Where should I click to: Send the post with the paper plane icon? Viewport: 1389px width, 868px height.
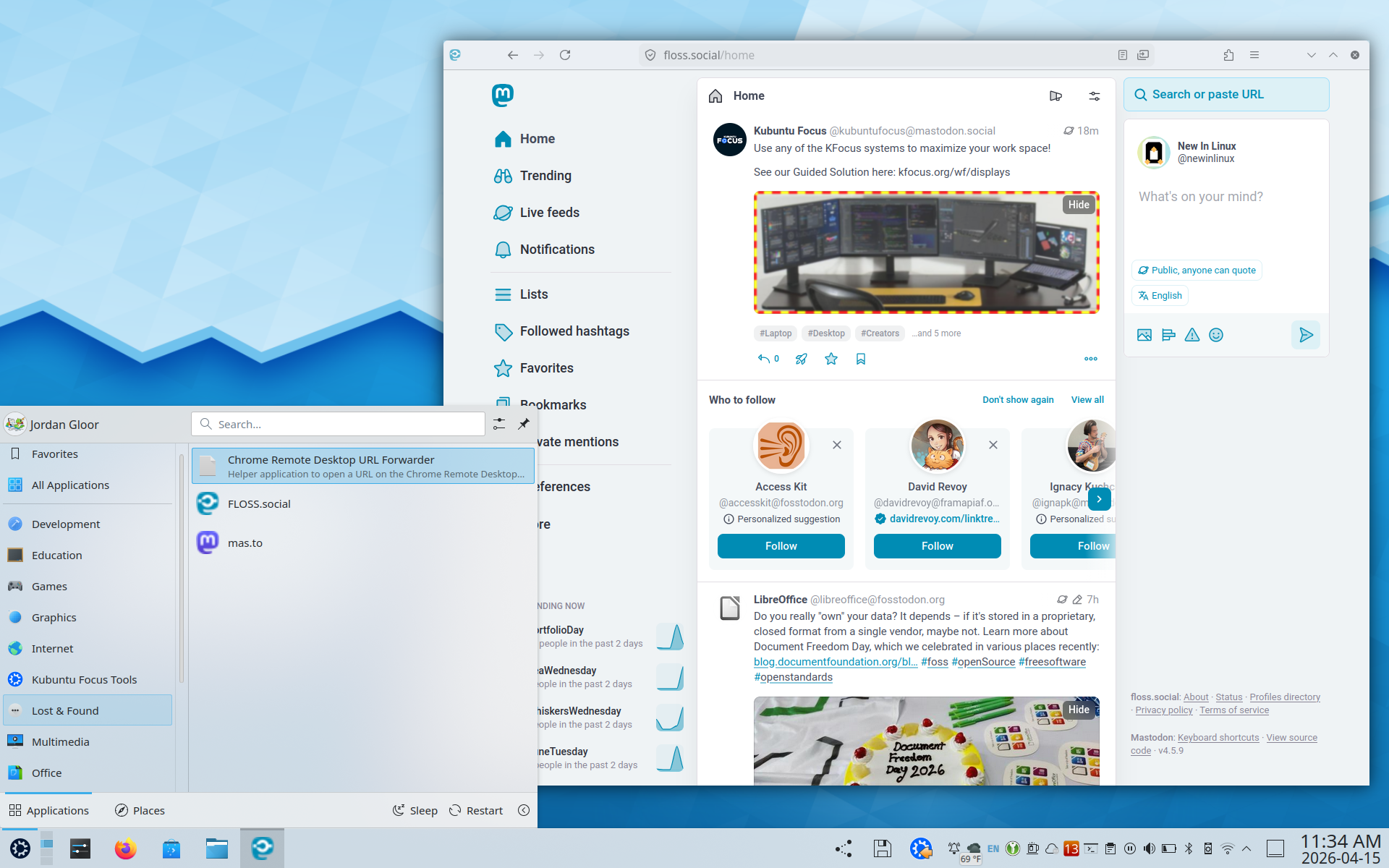1306,335
